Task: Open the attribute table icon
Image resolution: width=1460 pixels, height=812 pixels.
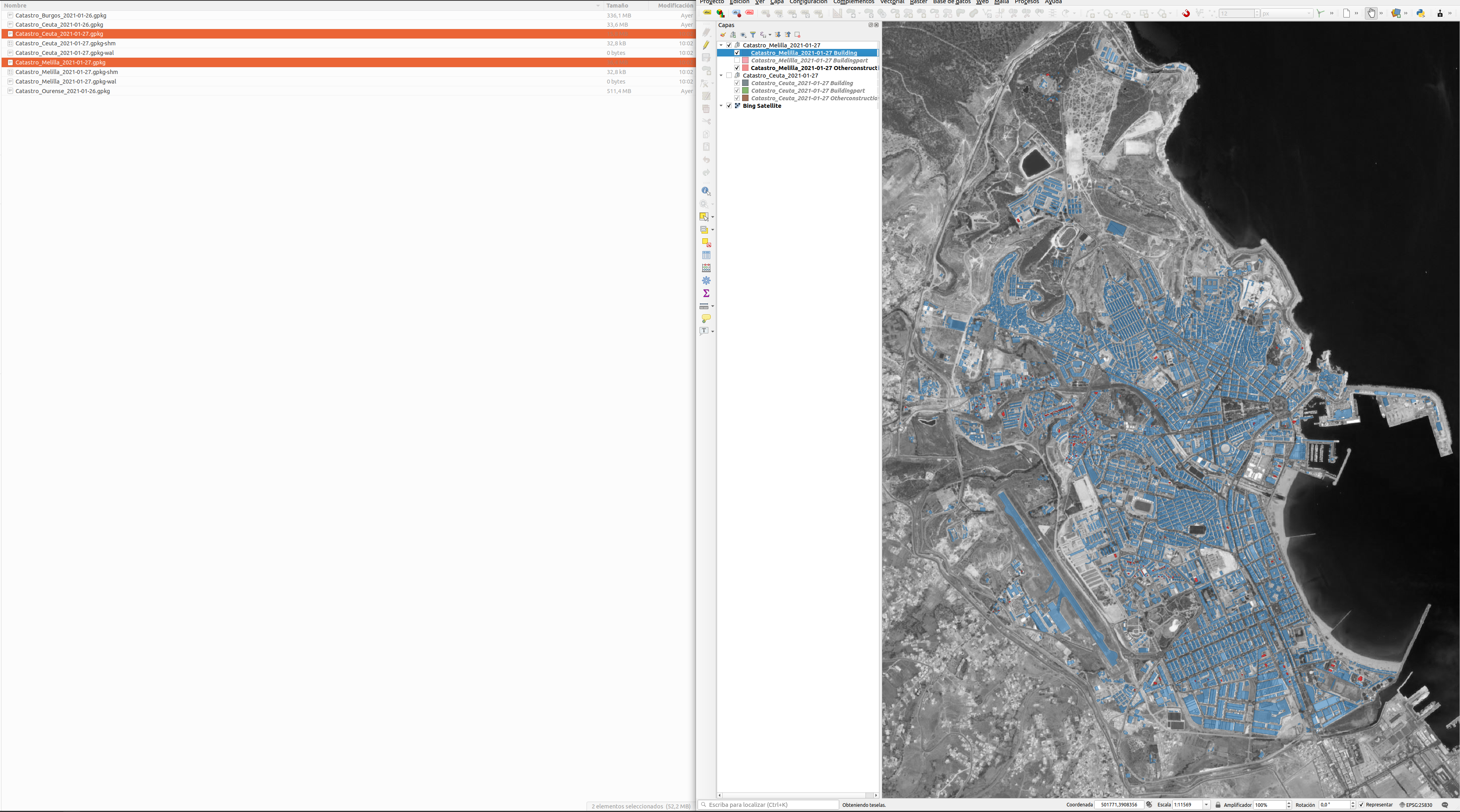Action: (706, 255)
